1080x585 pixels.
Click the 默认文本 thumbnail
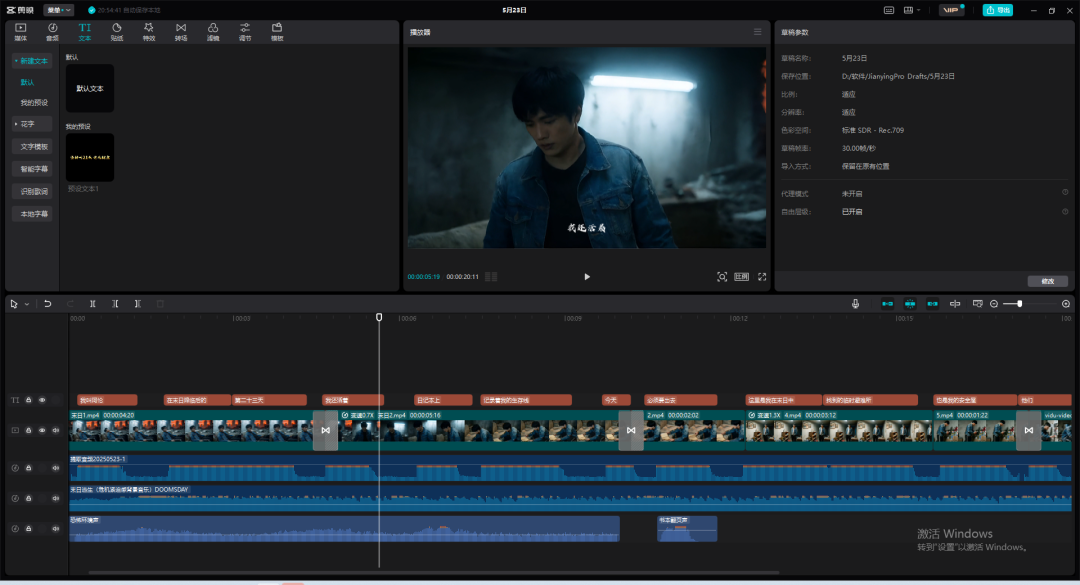[x=90, y=88]
